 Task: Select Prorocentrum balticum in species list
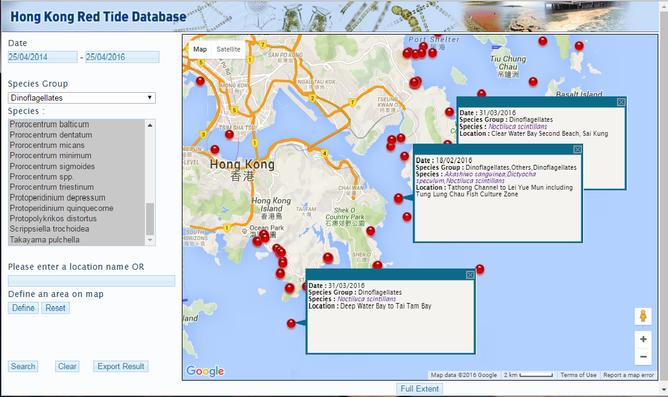tap(77, 124)
